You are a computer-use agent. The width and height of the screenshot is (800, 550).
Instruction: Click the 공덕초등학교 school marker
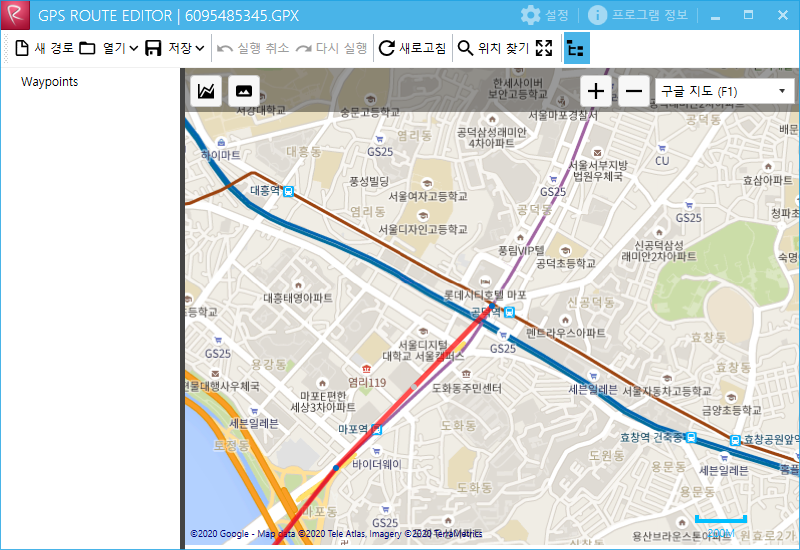tap(565, 251)
